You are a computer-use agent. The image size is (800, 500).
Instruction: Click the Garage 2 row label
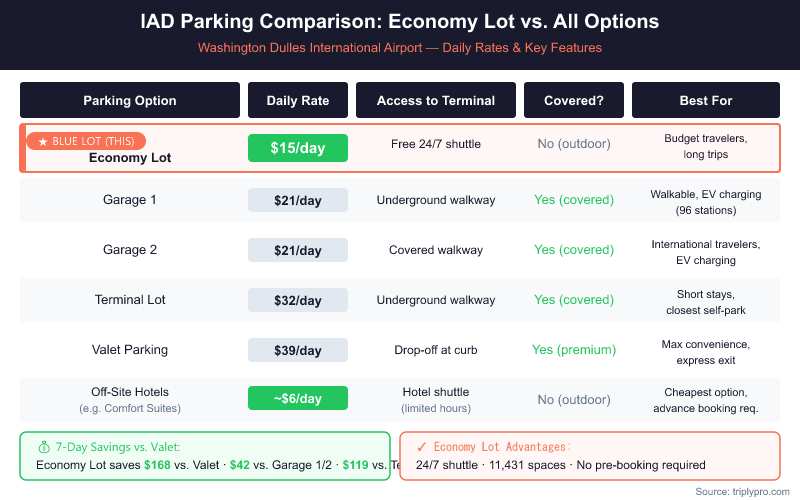coord(130,250)
